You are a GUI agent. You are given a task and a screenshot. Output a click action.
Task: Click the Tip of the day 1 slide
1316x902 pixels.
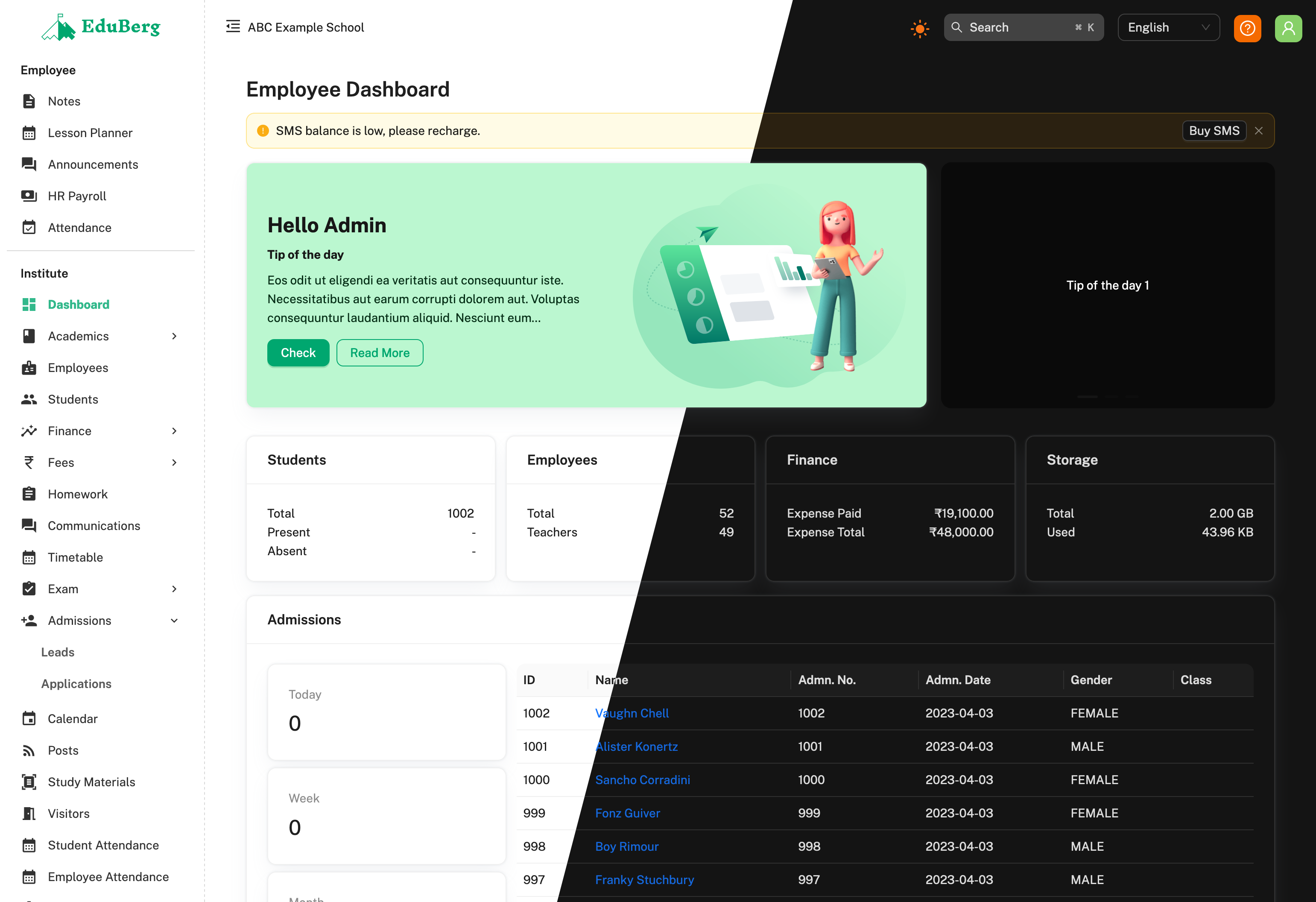(1108, 285)
